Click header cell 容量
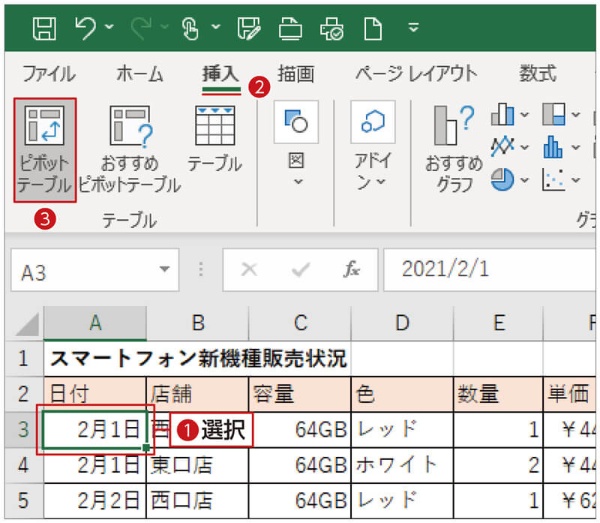 (300, 394)
